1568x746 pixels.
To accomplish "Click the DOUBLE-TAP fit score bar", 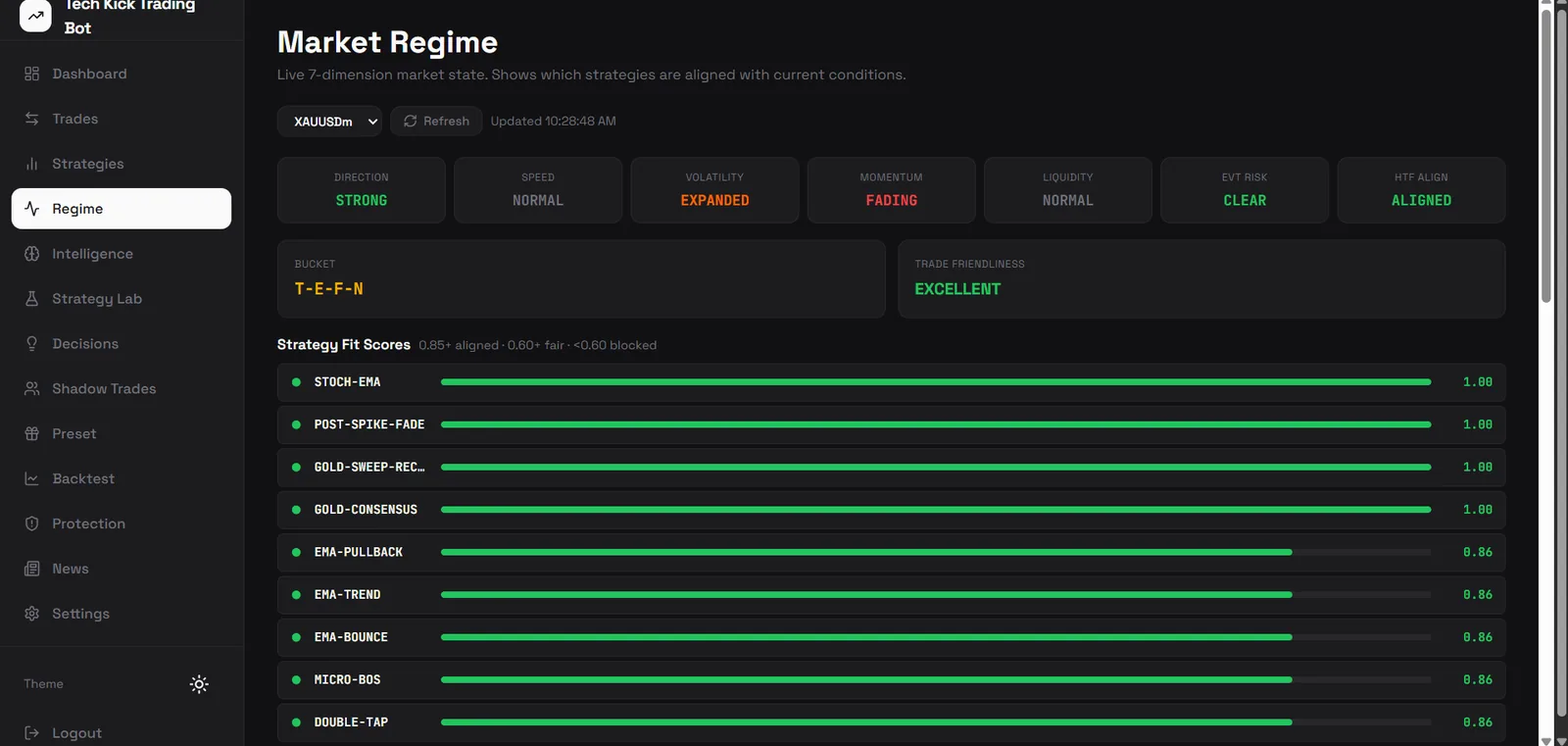I will [936, 722].
